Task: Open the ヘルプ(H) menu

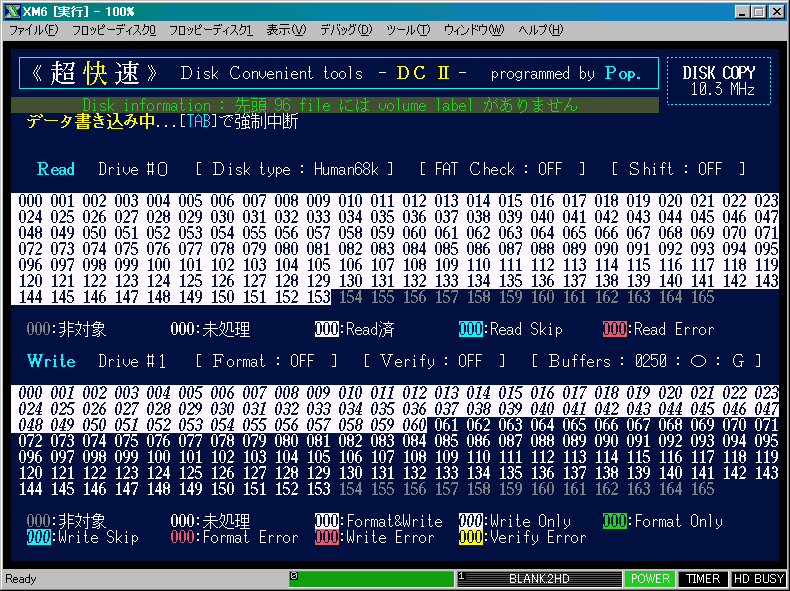Action: click(541, 30)
